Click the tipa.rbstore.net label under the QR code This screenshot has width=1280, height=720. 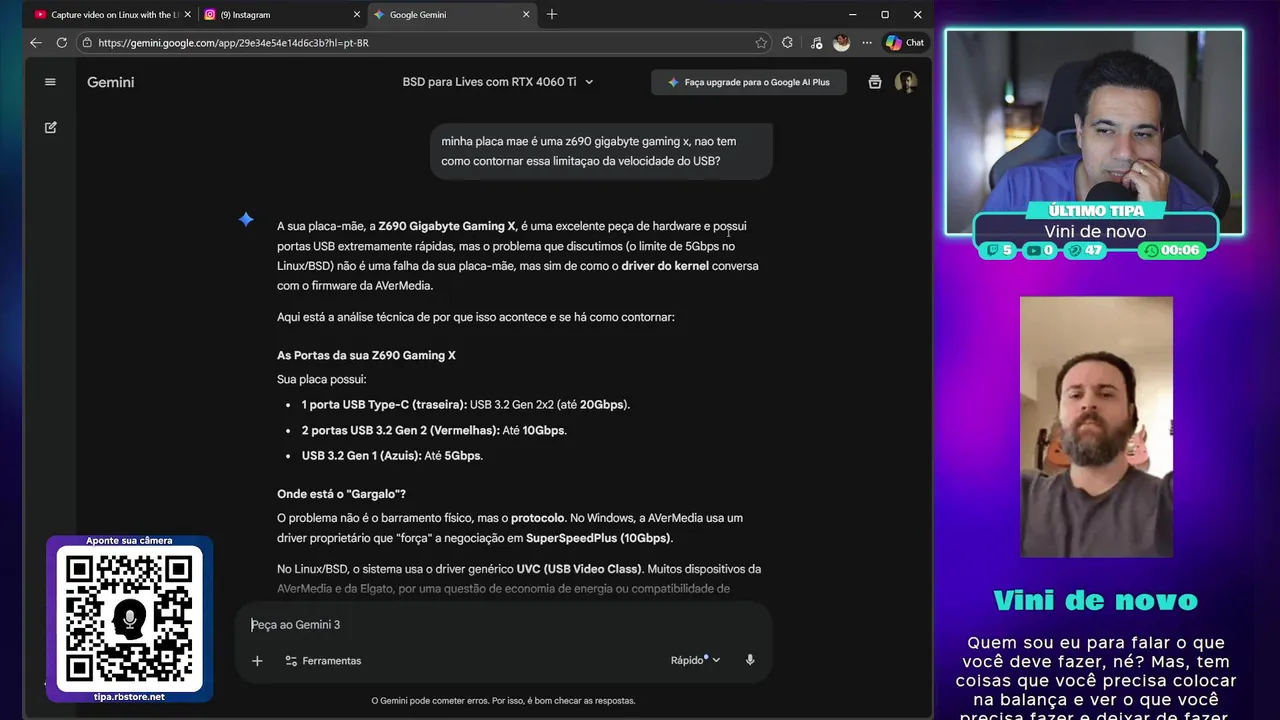(x=129, y=696)
